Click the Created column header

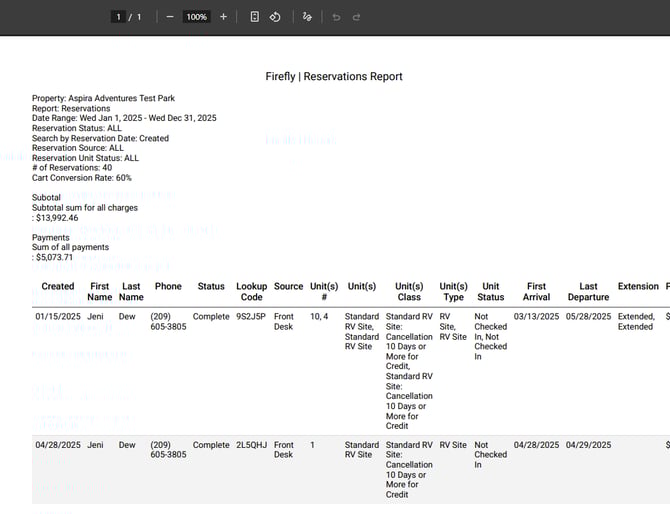(58, 286)
